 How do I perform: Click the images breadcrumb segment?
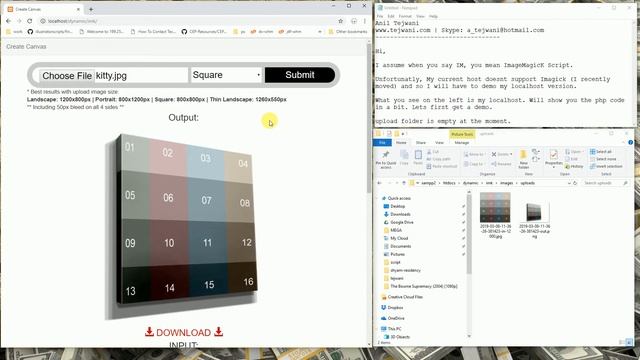[506, 183]
